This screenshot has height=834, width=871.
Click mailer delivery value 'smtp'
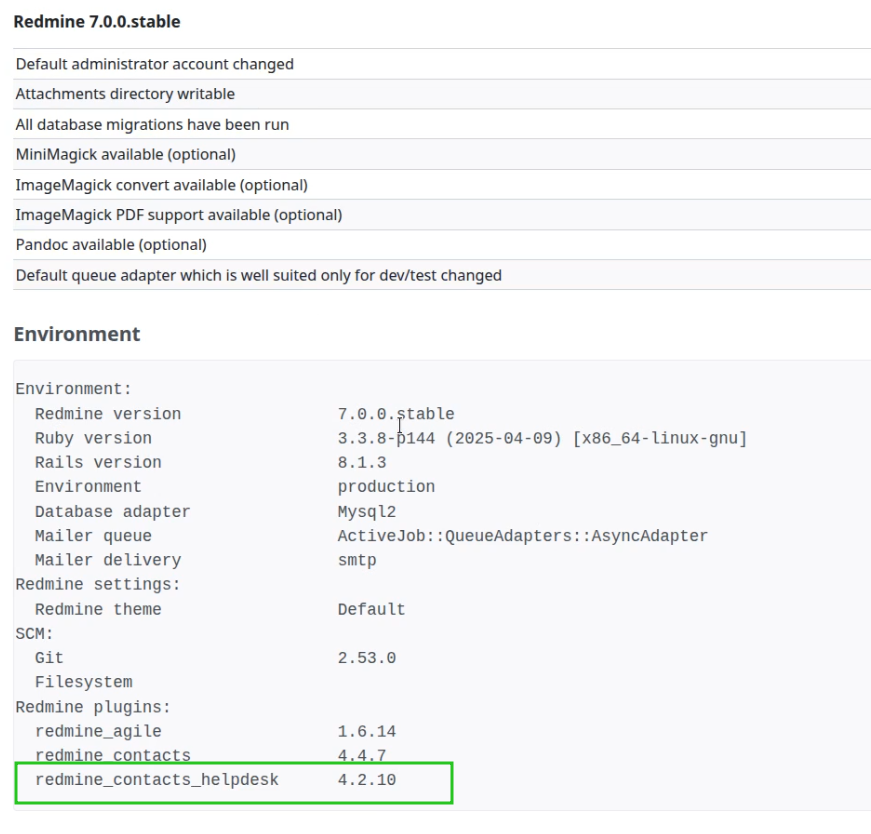(357, 560)
